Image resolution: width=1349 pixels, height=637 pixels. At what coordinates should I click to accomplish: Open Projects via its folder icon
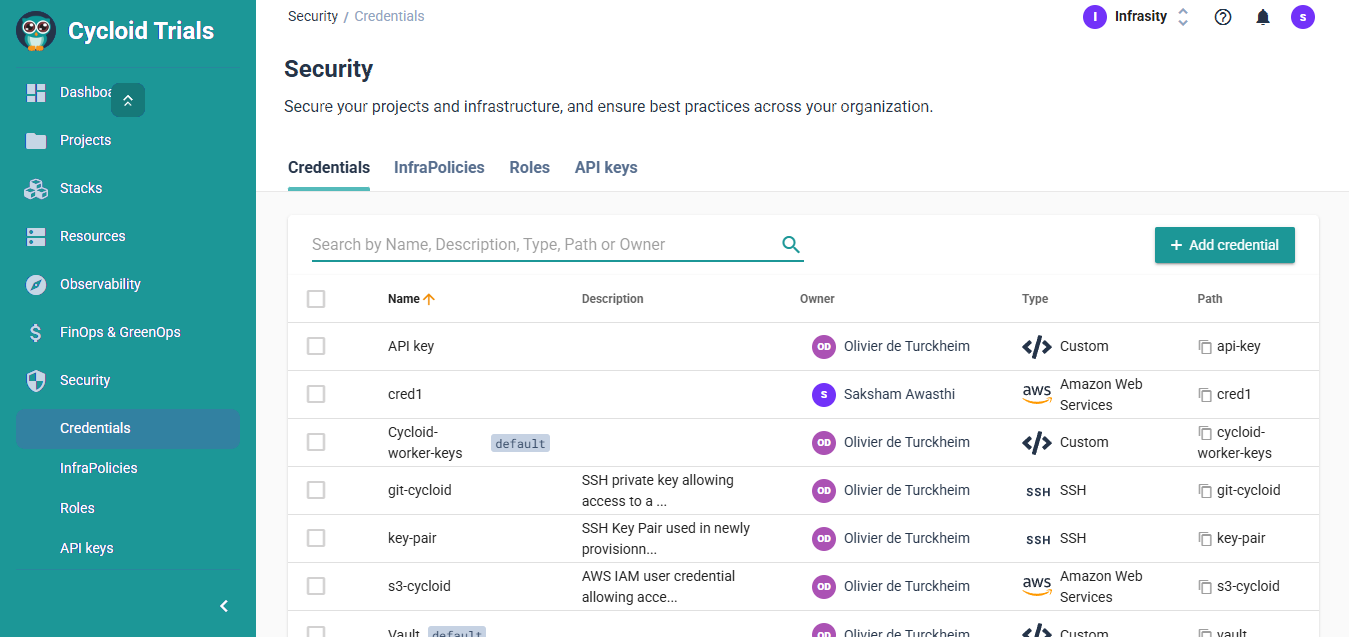[x=36, y=141]
